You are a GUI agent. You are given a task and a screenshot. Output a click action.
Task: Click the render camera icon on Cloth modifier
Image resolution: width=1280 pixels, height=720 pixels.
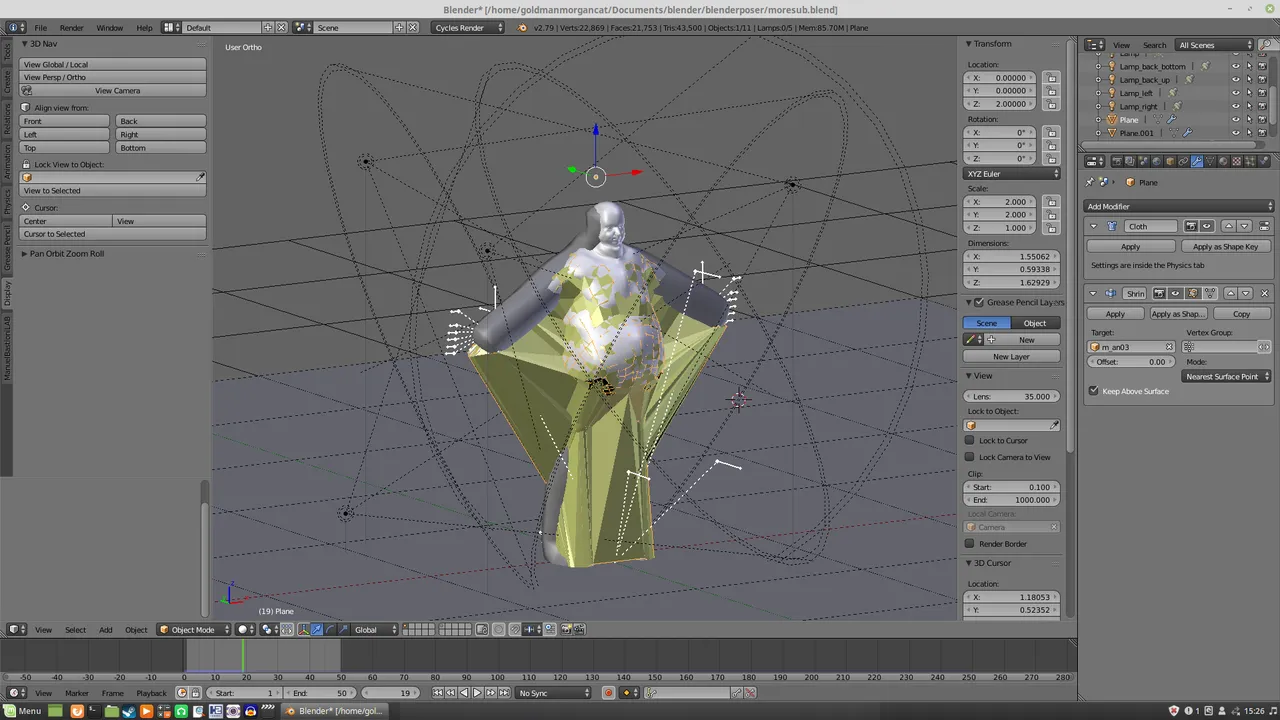[x=1191, y=226]
